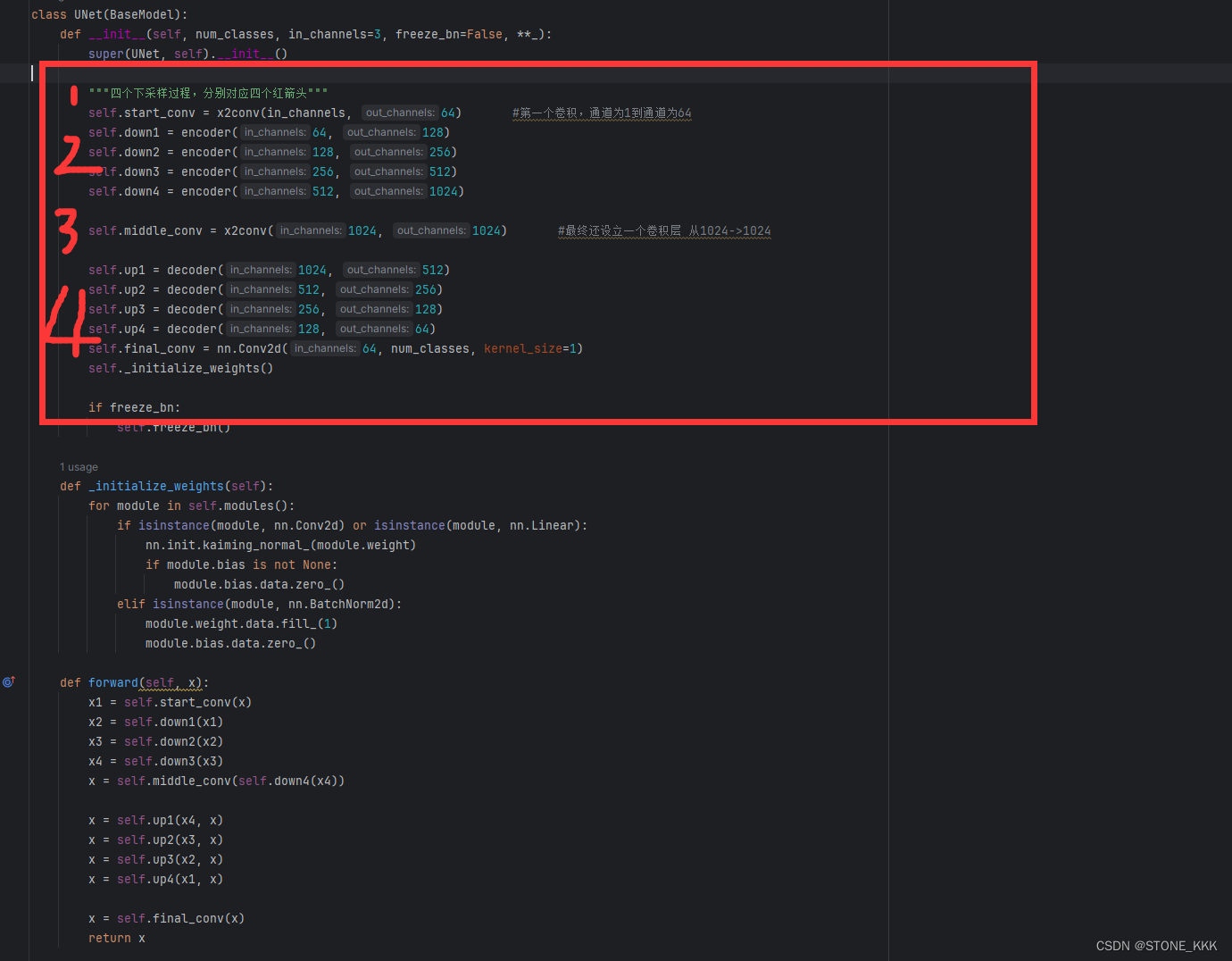Click 'decoder' on the self.up1 line
1232x961 pixels.
pyautogui.click(x=192, y=270)
